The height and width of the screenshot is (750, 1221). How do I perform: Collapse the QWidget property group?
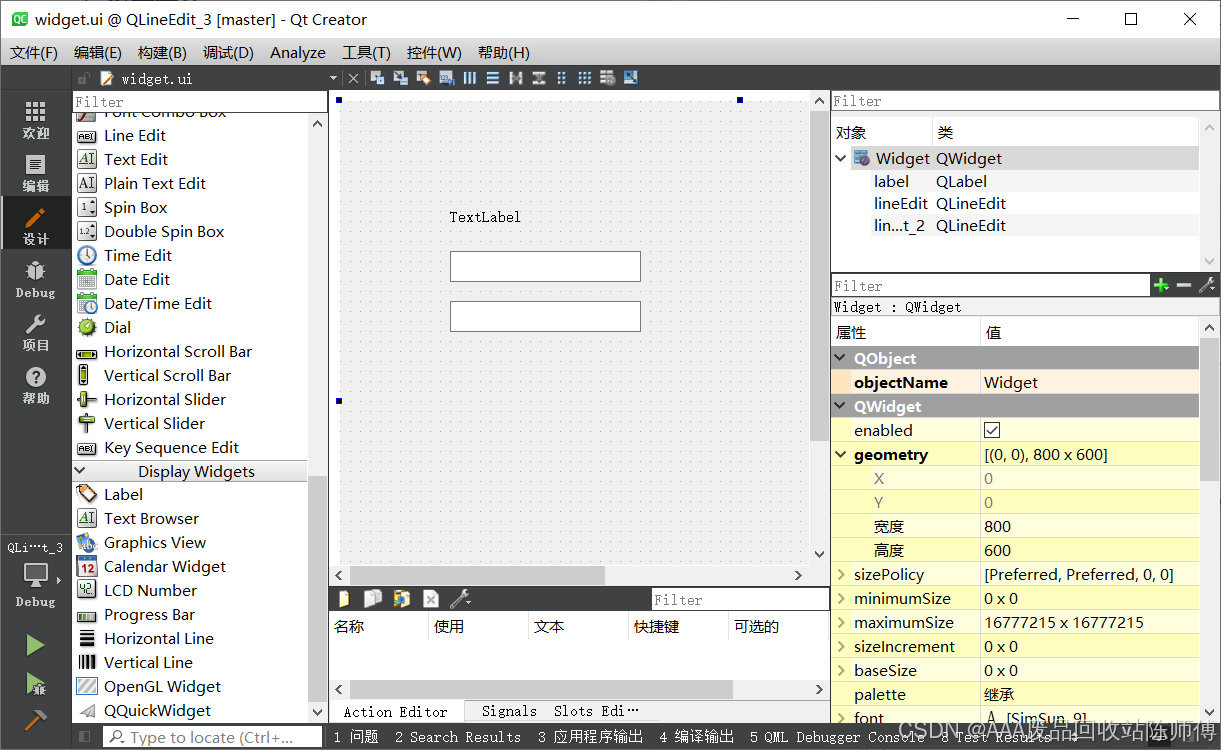pos(840,406)
